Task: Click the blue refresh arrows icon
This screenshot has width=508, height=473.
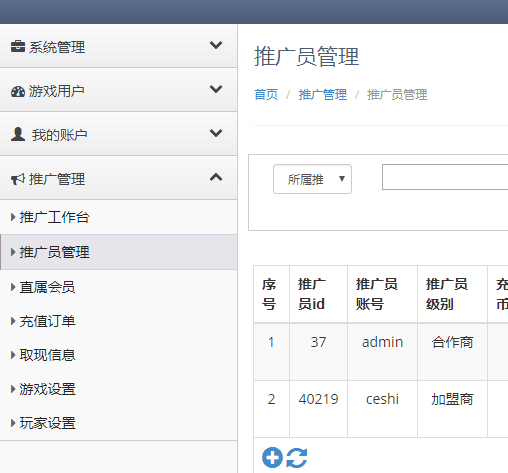Action: click(297, 458)
